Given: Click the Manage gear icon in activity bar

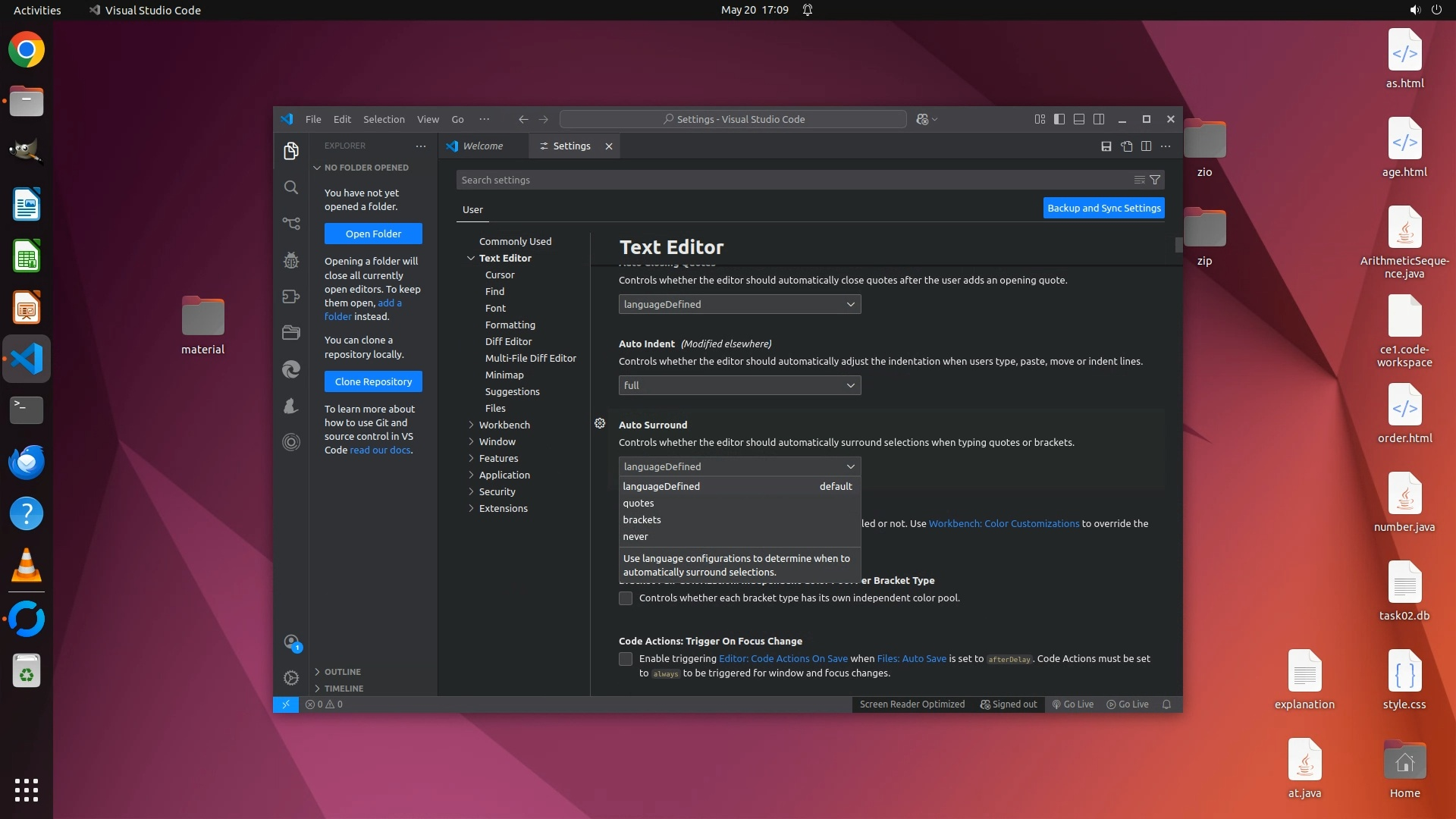Looking at the screenshot, I should click(291, 677).
